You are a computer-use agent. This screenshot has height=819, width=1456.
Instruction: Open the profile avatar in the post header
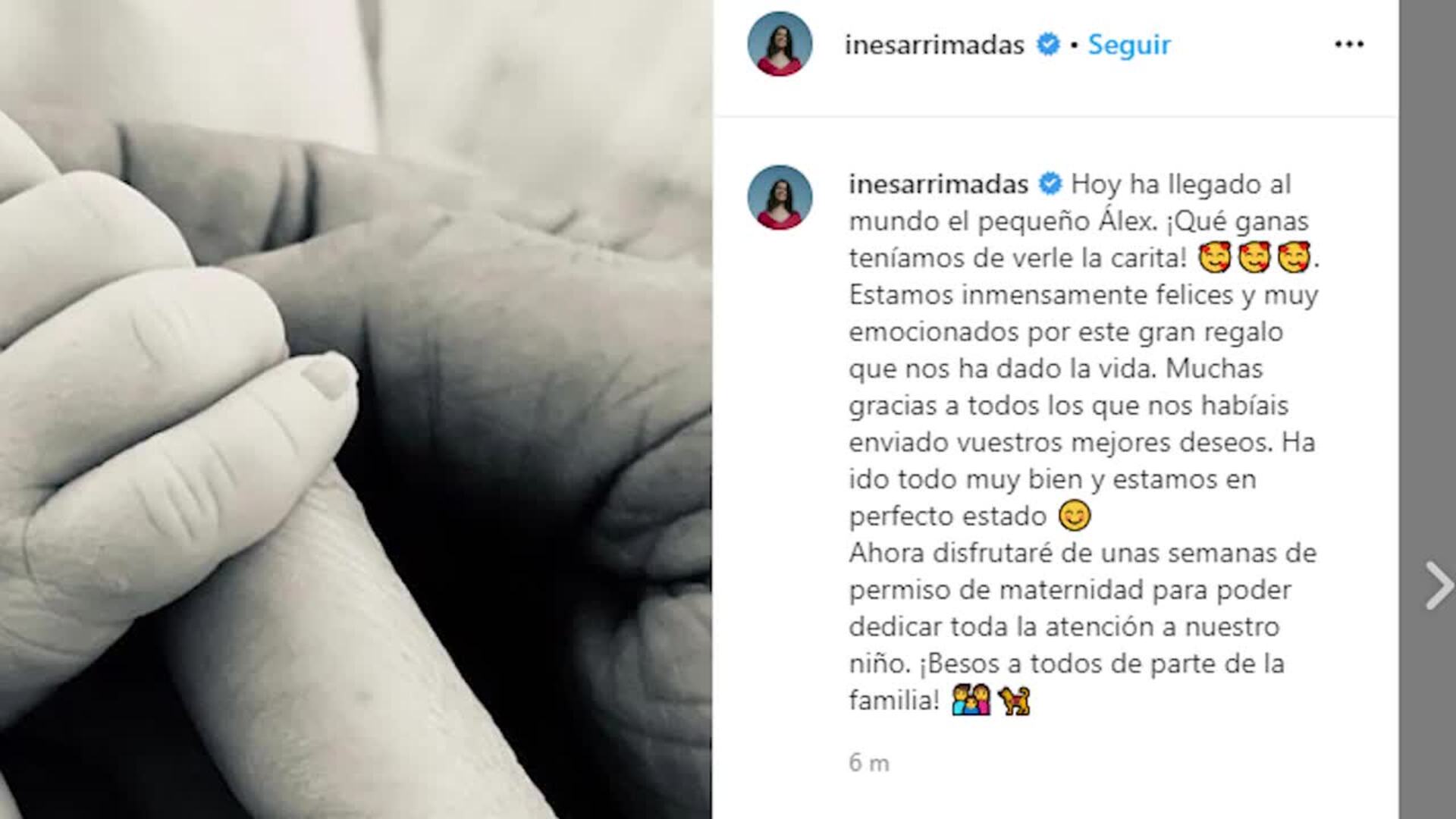click(x=780, y=44)
